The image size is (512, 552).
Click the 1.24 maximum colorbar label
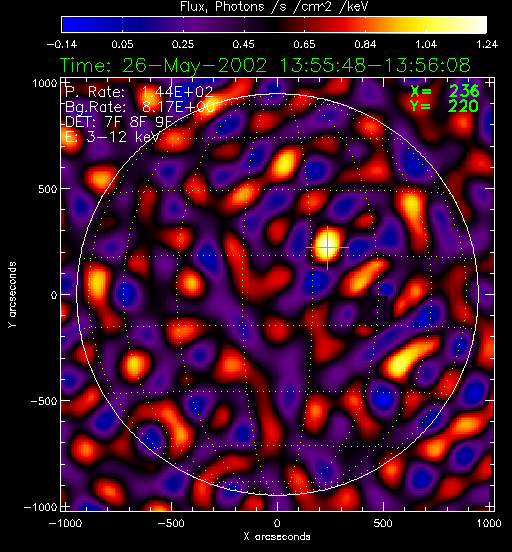(487, 44)
